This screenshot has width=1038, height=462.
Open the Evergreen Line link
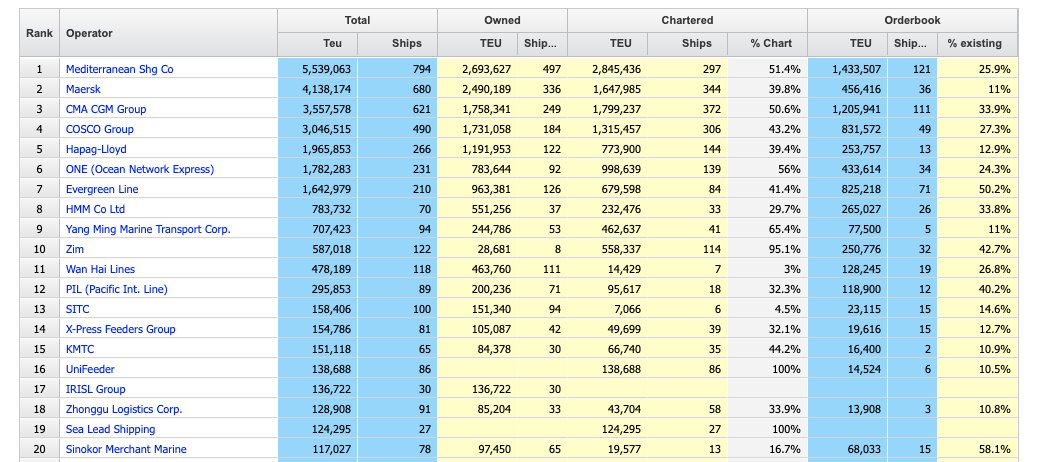coord(102,189)
